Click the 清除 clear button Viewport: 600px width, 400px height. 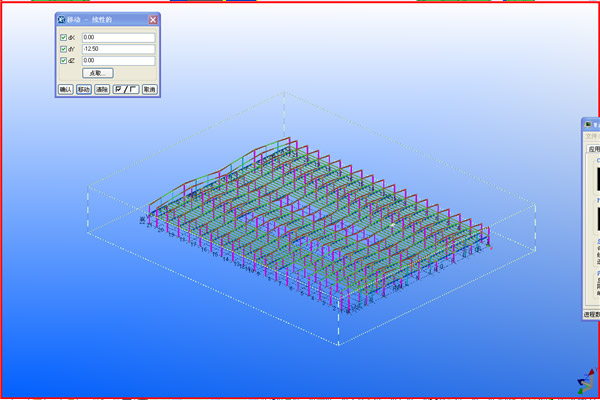pyautogui.click(x=102, y=89)
